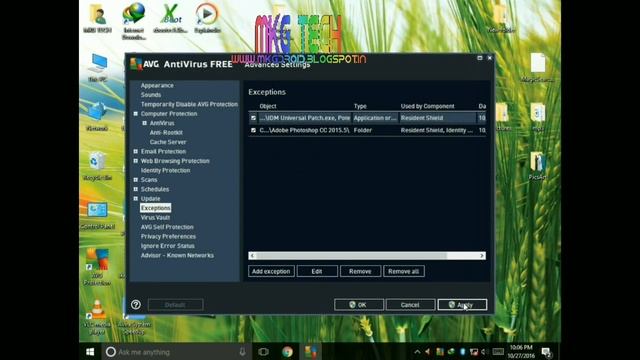Screen dimensions: 640x360
Task: Expand the Update tree node
Action: (136, 198)
